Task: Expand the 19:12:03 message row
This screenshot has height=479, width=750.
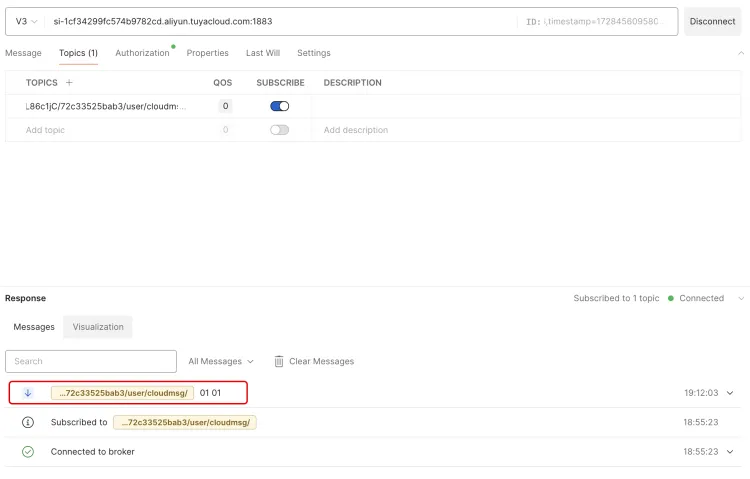Action: tap(730, 393)
